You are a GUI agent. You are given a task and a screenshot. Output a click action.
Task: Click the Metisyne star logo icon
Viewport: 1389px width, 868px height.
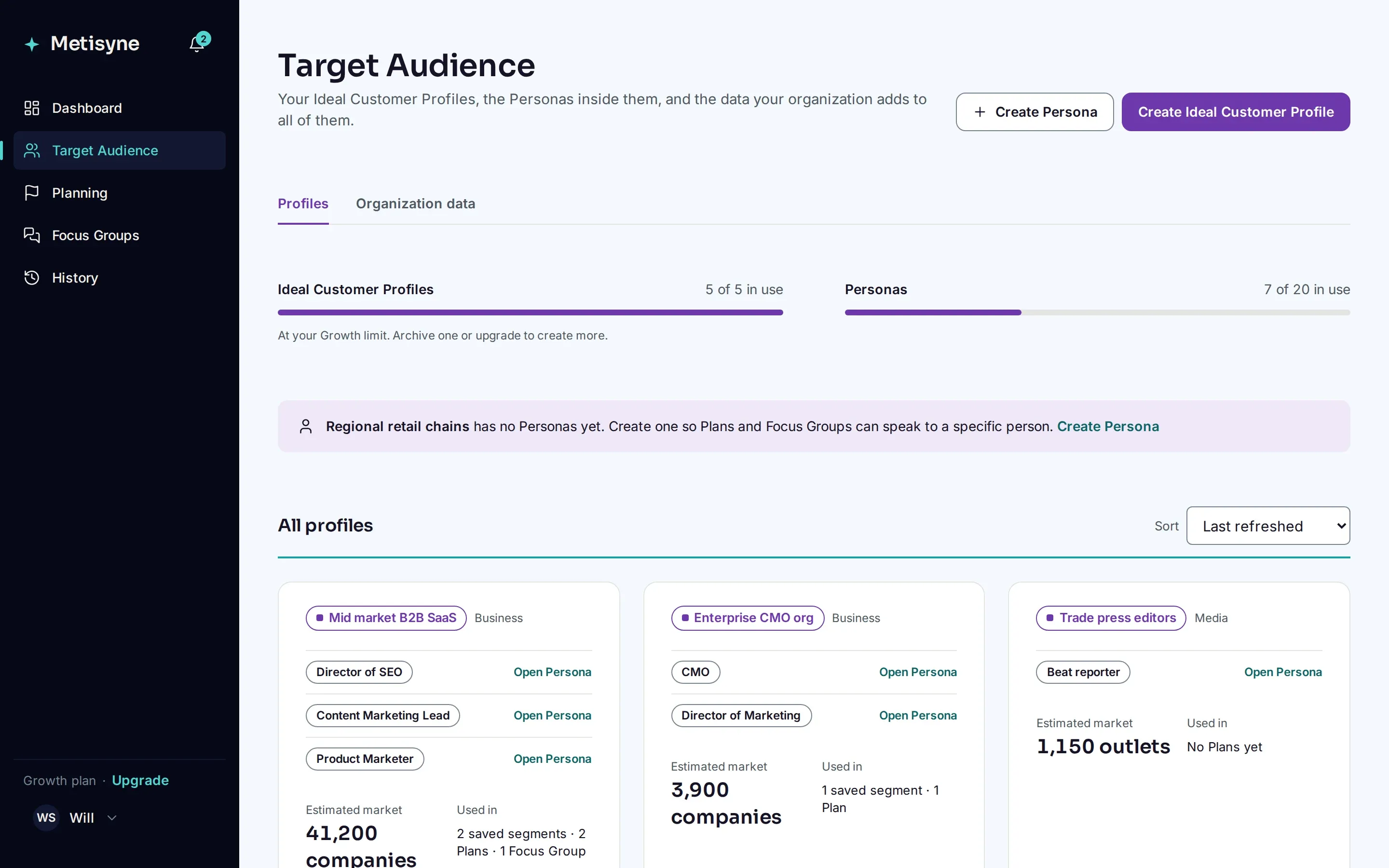coord(32,44)
